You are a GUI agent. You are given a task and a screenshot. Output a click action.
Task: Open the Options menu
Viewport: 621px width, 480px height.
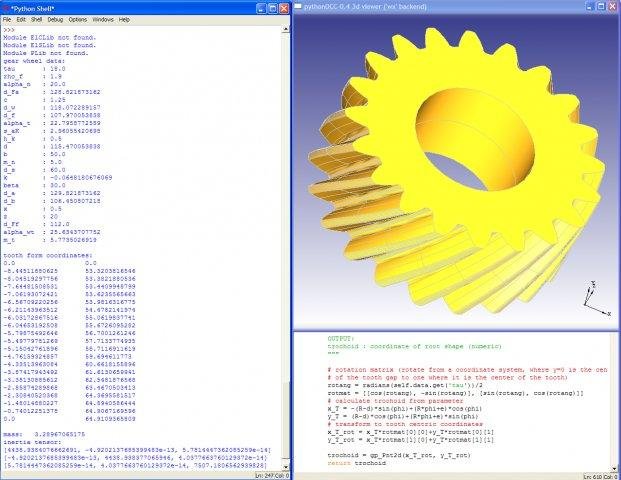click(x=78, y=19)
